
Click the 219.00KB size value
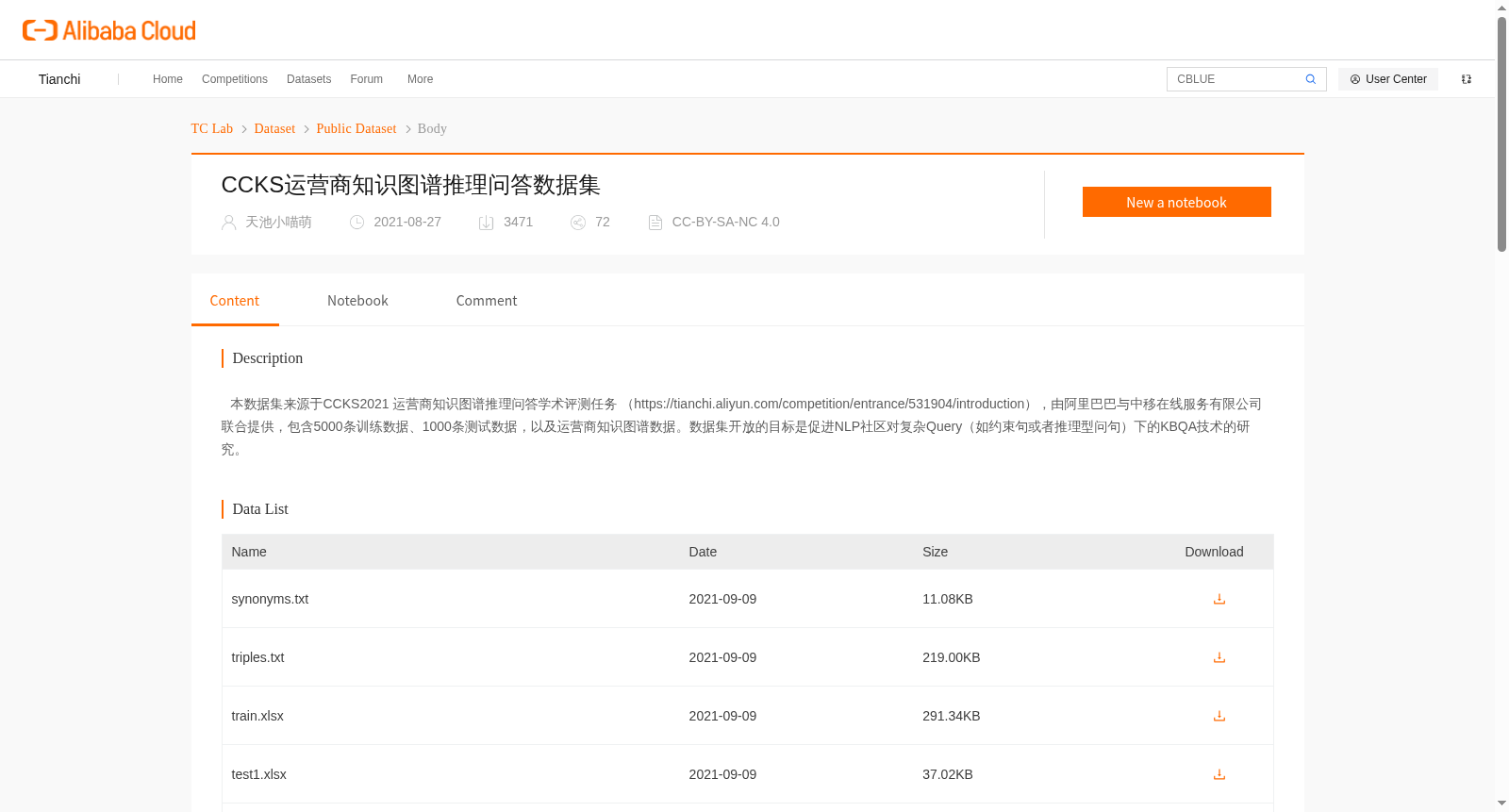coord(952,657)
